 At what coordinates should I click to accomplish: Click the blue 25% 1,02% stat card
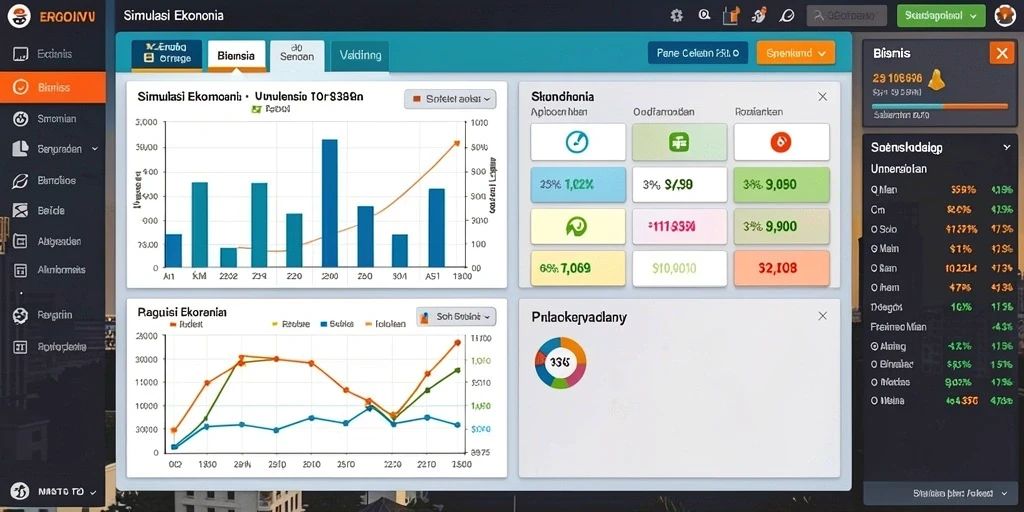(577, 184)
